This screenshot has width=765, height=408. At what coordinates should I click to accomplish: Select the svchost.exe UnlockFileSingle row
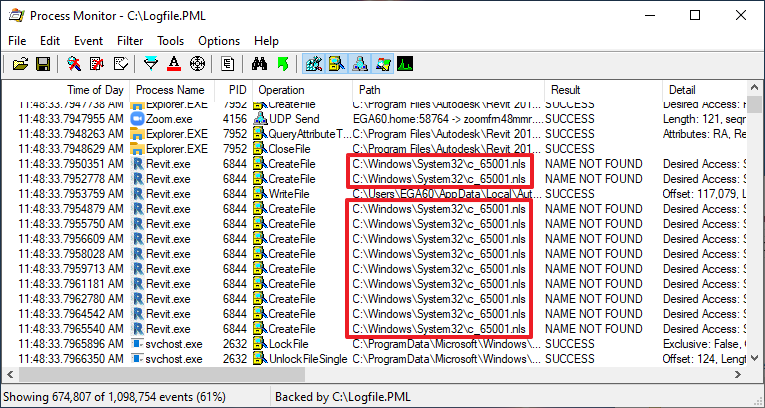[375, 359]
